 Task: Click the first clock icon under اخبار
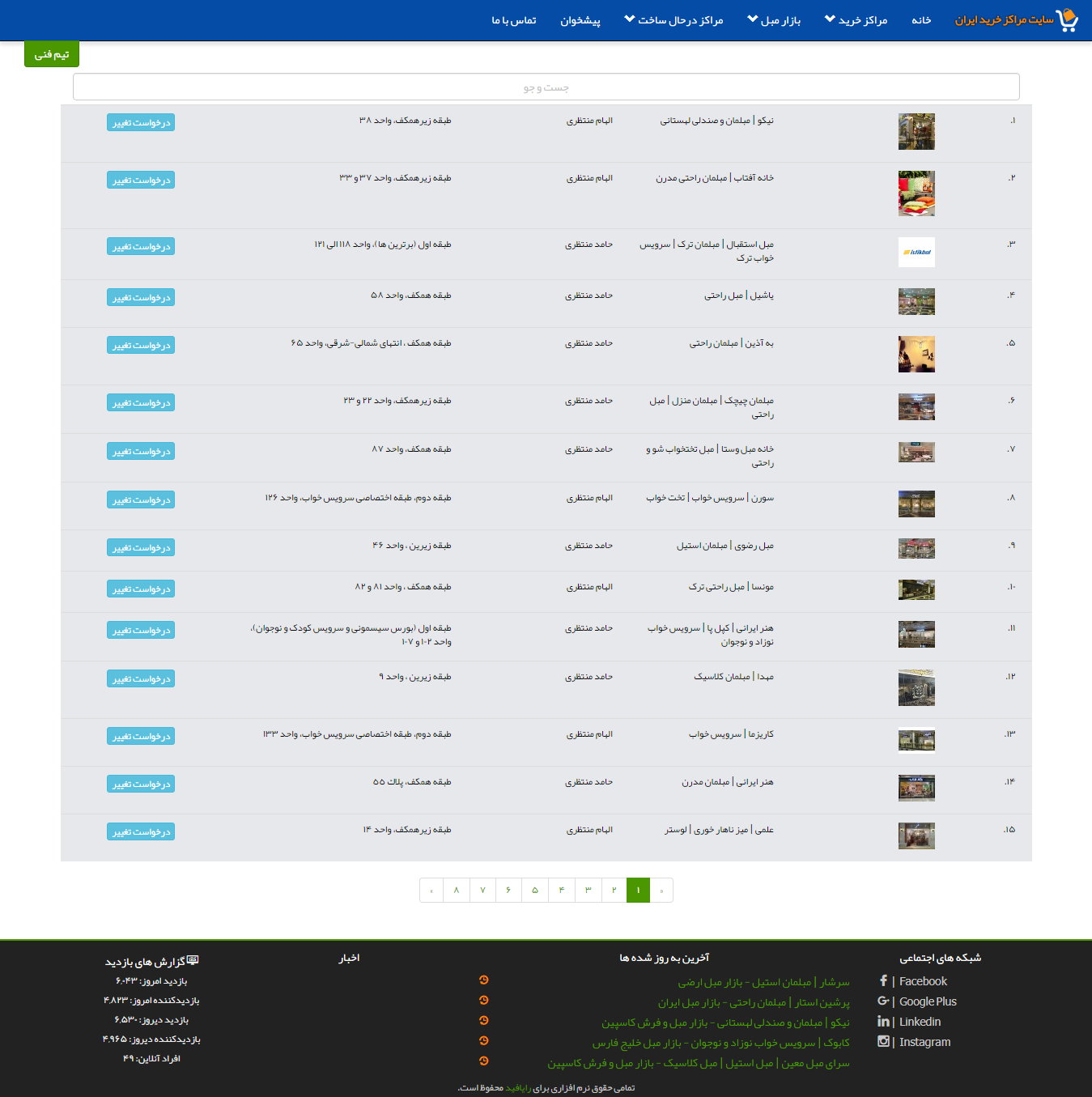click(x=484, y=980)
